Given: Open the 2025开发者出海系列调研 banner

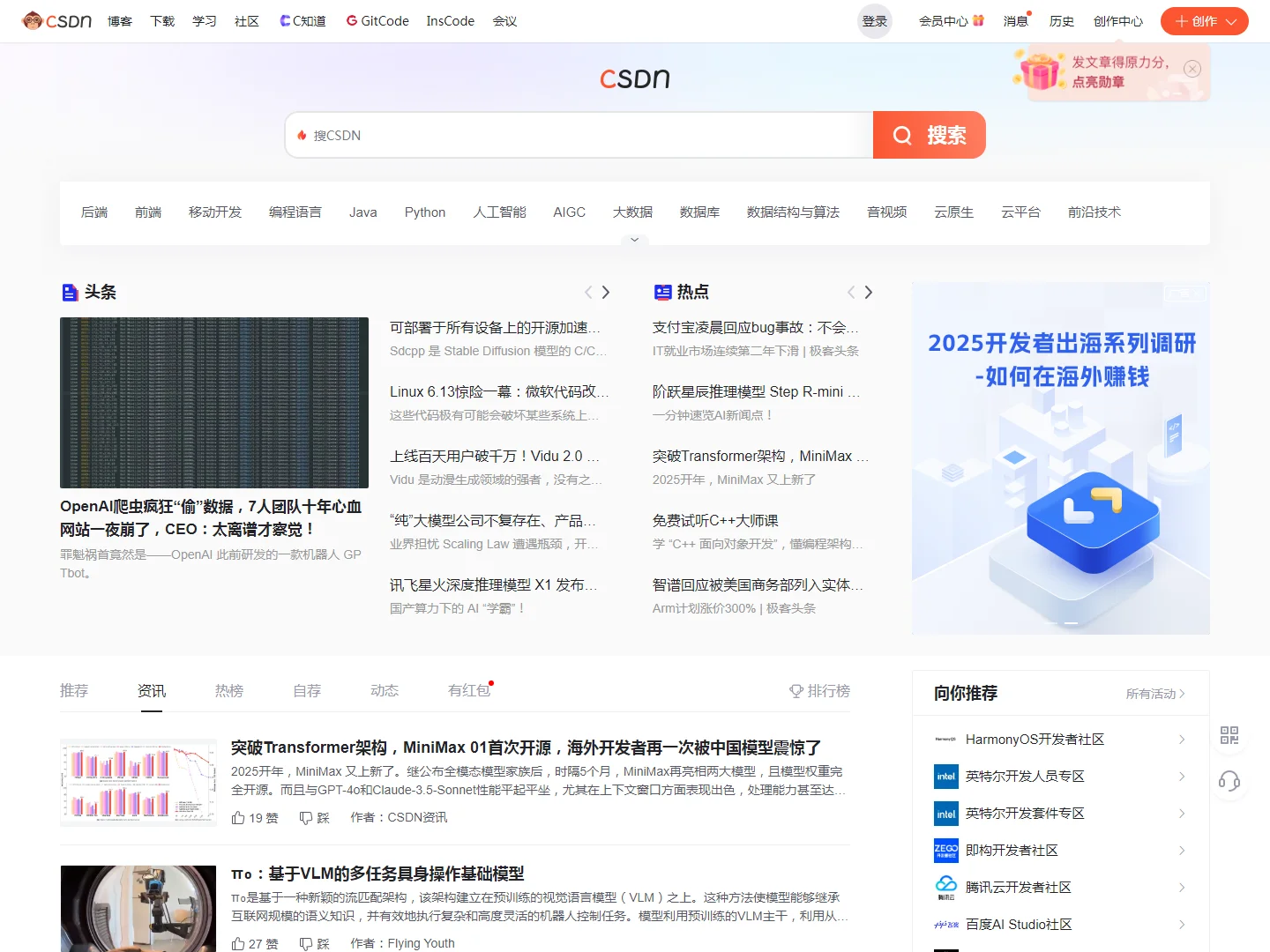Looking at the screenshot, I should coord(1061,458).
